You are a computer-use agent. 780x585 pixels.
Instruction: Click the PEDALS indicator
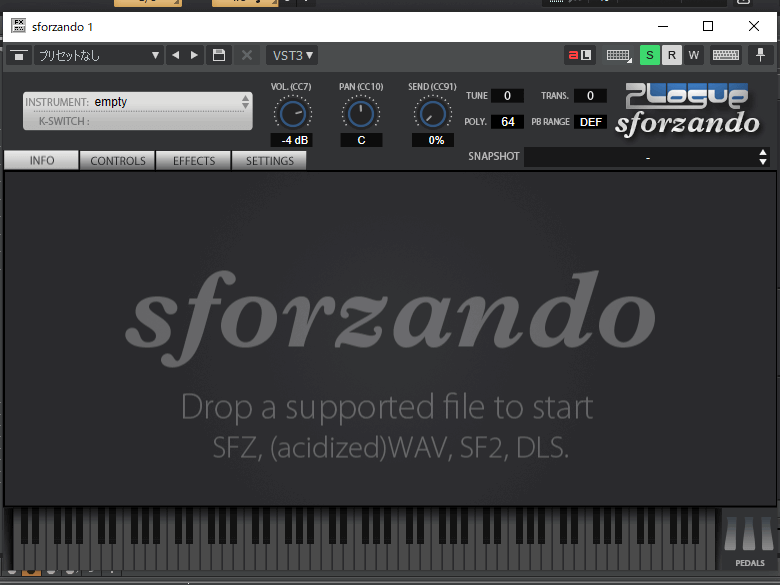(x=749, y=540)
